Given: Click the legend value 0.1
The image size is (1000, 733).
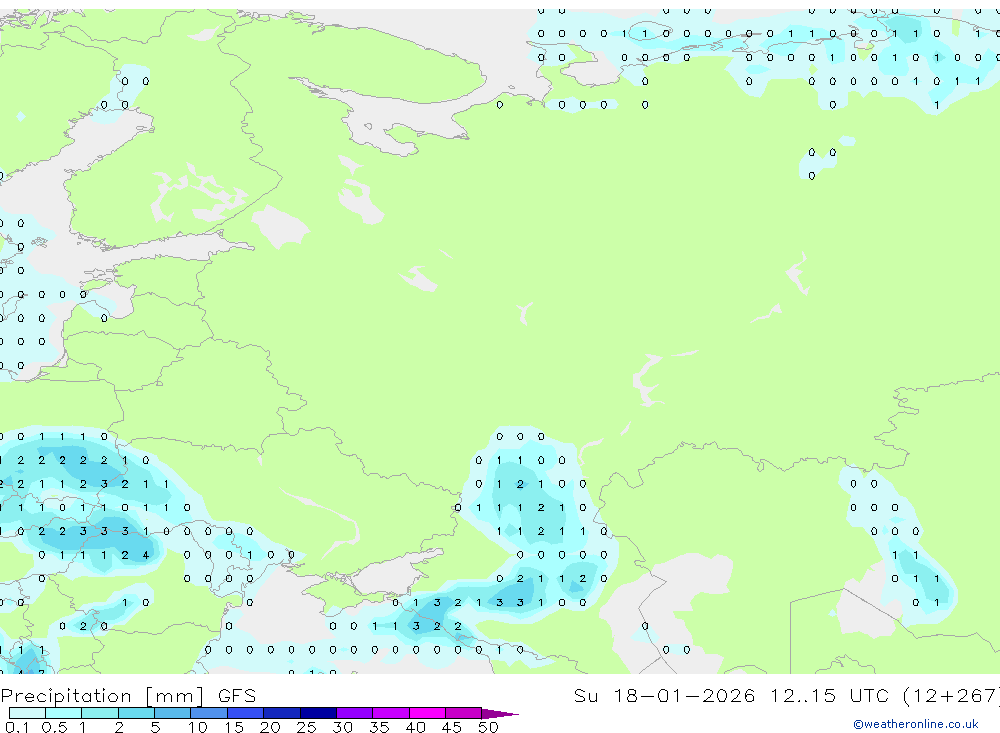Looking at the screenshot, I should click(17, 727).
